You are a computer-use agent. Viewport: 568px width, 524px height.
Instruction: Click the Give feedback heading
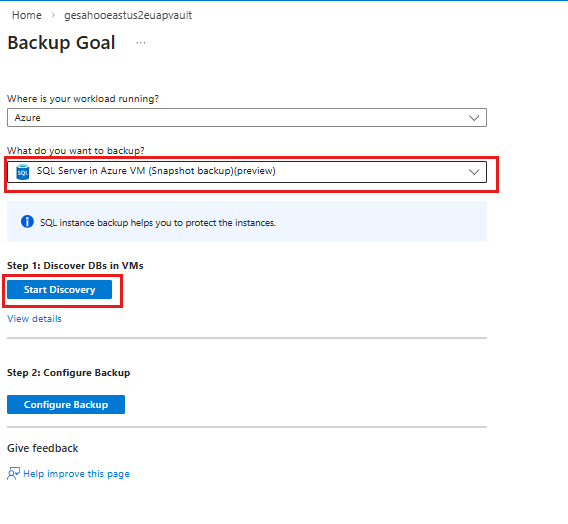pyautogui.click(x=43, y=448)
